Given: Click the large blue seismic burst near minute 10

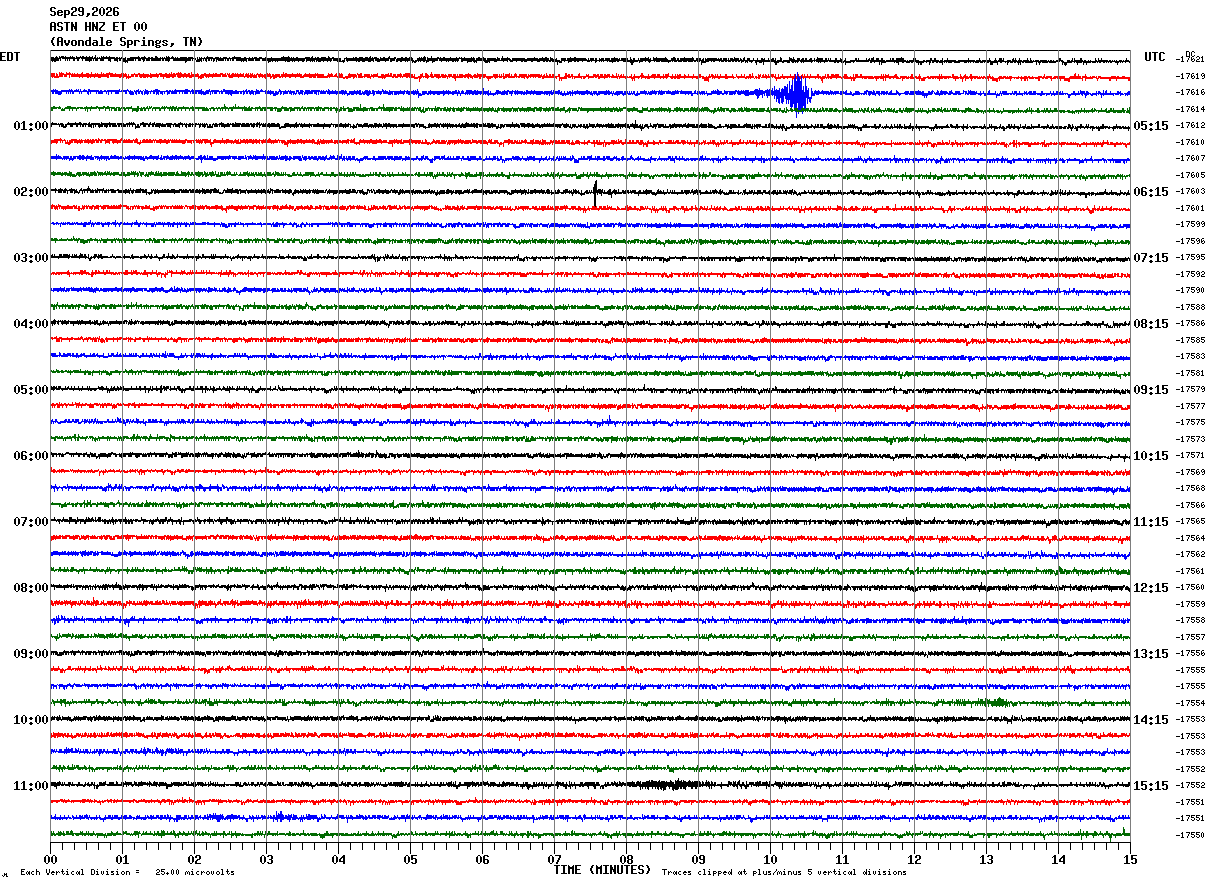Looking at the screenshot, I should (x=795, y=94).
